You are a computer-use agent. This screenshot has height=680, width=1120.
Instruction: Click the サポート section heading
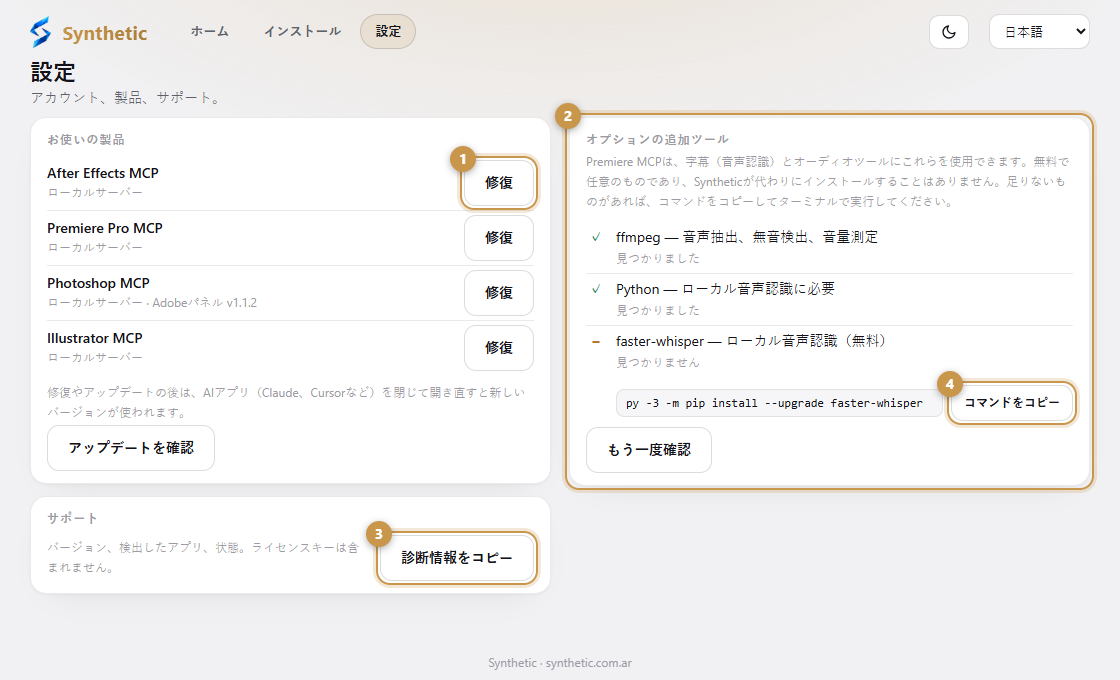click(72, 518)
